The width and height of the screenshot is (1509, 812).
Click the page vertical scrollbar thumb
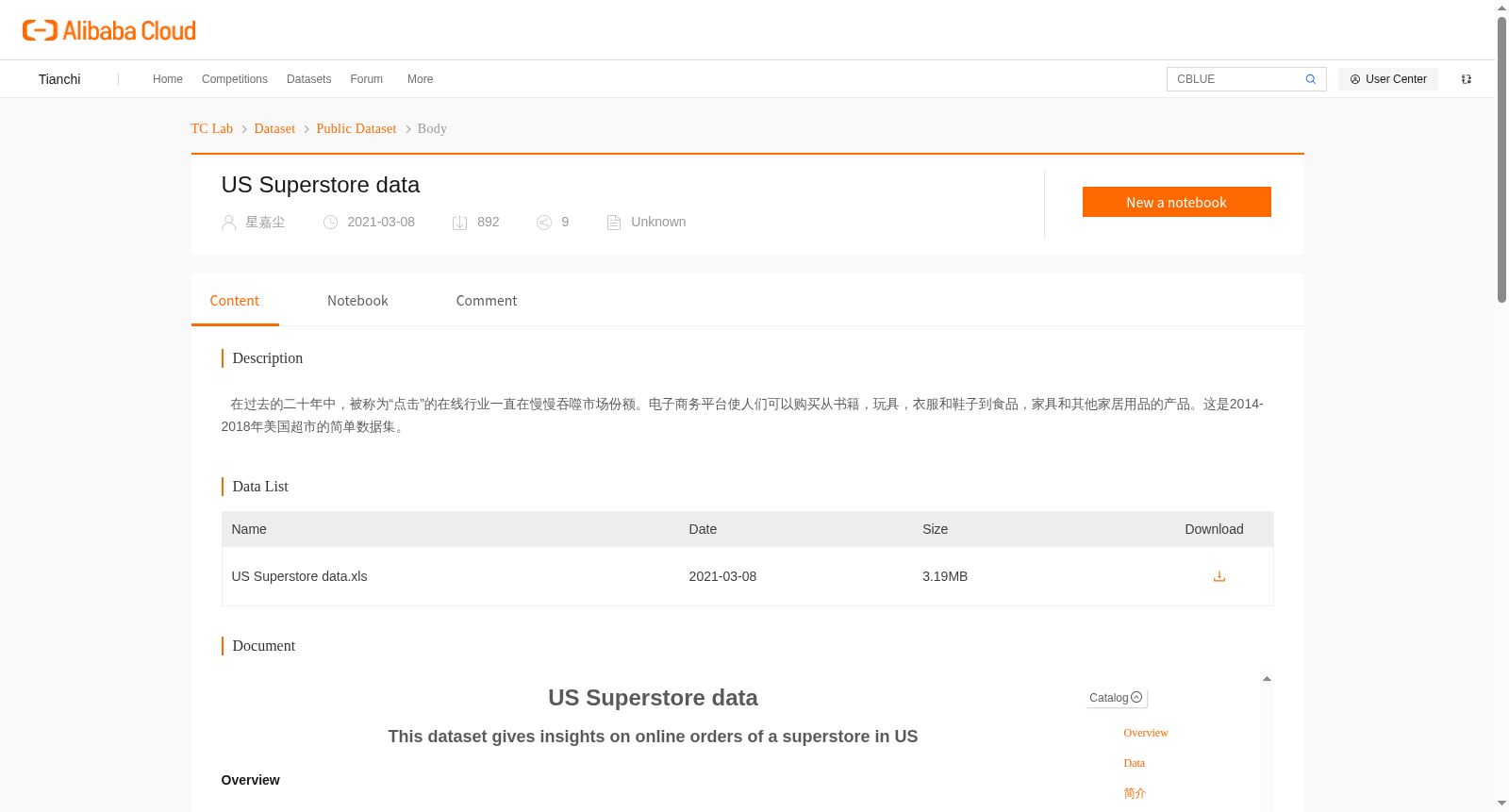point(1501,159)
